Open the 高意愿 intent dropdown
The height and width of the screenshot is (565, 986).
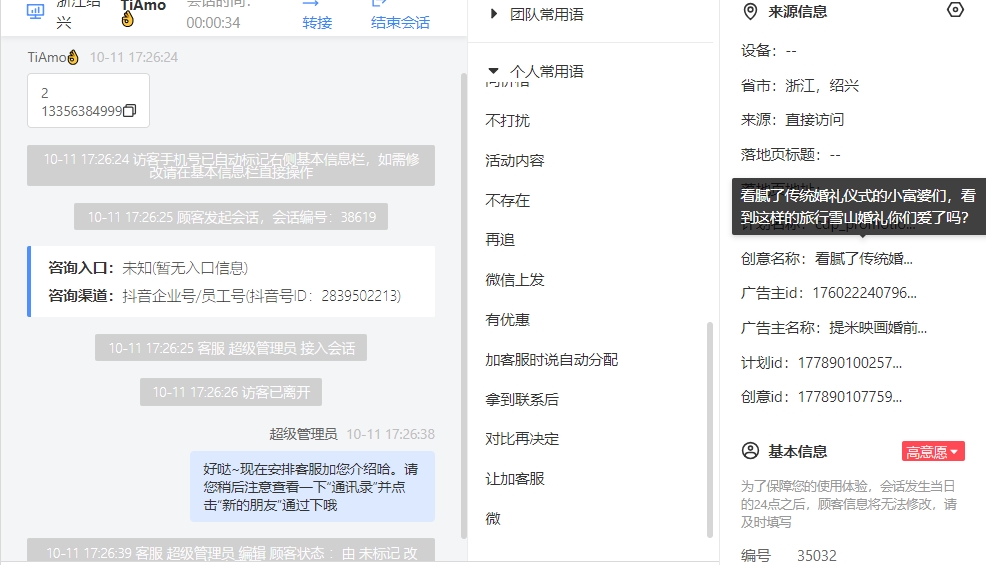pos(933,452)
